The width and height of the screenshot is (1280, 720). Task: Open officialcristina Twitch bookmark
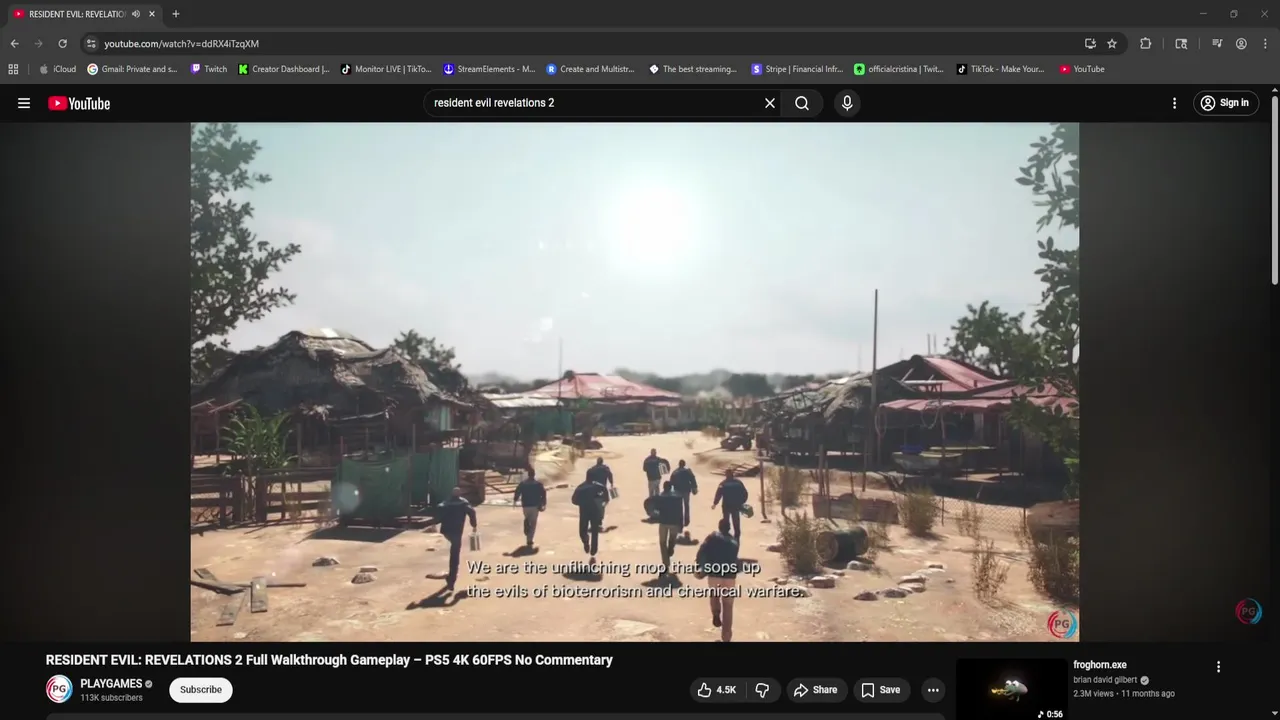pyautogui.click(x=899, y=69)
